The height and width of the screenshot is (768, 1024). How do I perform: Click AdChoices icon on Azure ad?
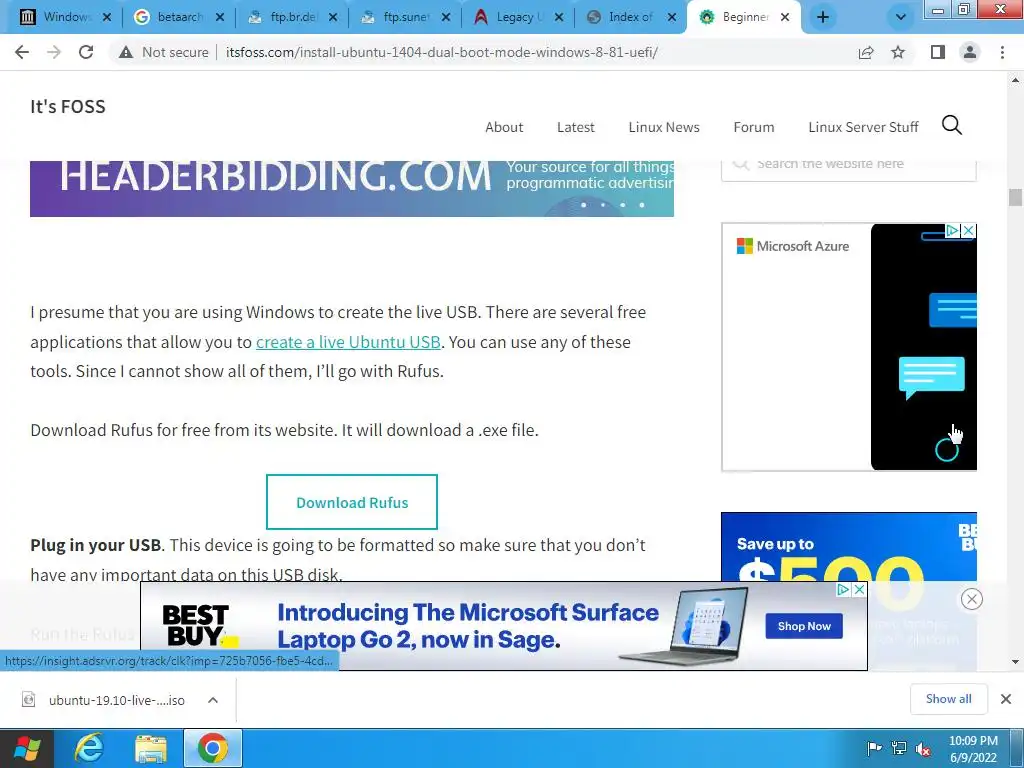pyautogui.click(x=953, y=231)
